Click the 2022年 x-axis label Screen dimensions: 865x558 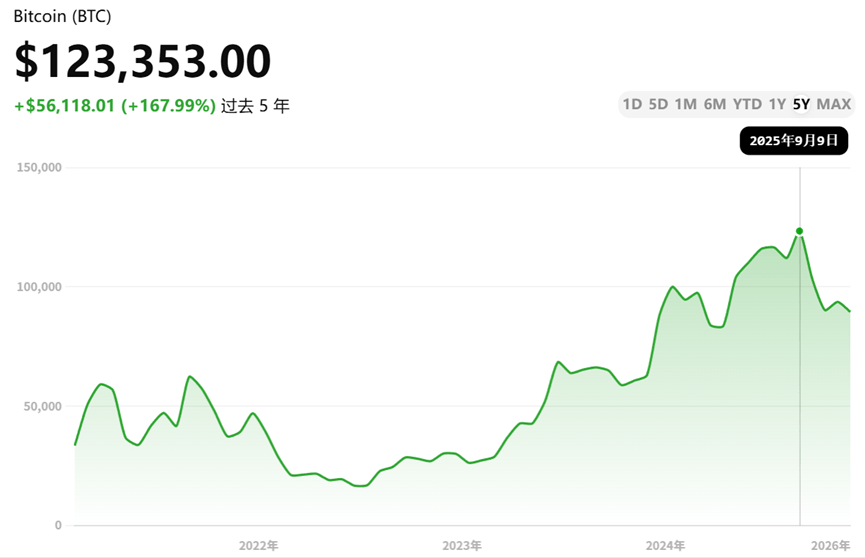tap(259, 545)
